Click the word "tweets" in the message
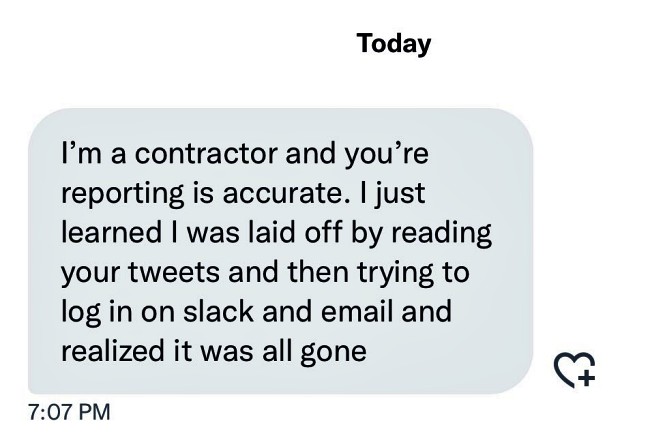This screenshot has height=438, width=650. tap(174, 272)
